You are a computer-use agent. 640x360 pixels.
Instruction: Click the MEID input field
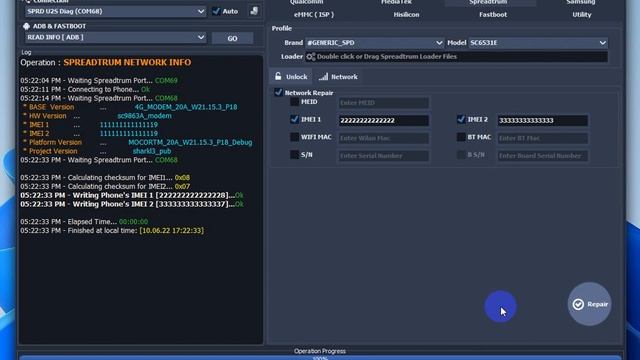[384, 103]
